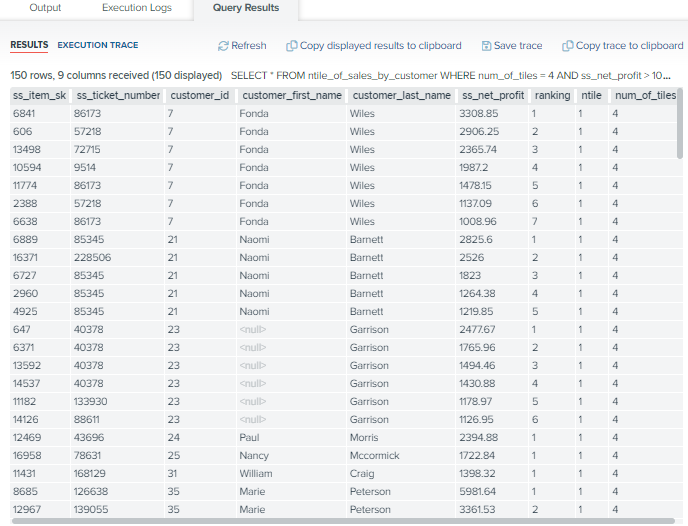Click the net profit value 3308.85
Viewport: 688px width, 526px height.
coord(479,114)
